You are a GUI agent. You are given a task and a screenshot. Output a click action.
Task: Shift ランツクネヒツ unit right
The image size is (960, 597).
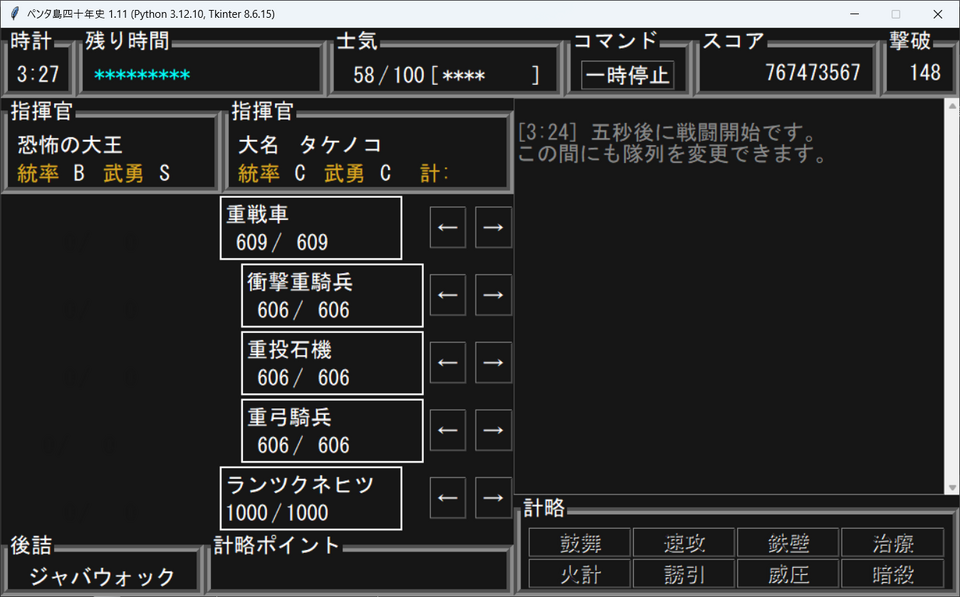pyautogui.click(x=493, y=497)
